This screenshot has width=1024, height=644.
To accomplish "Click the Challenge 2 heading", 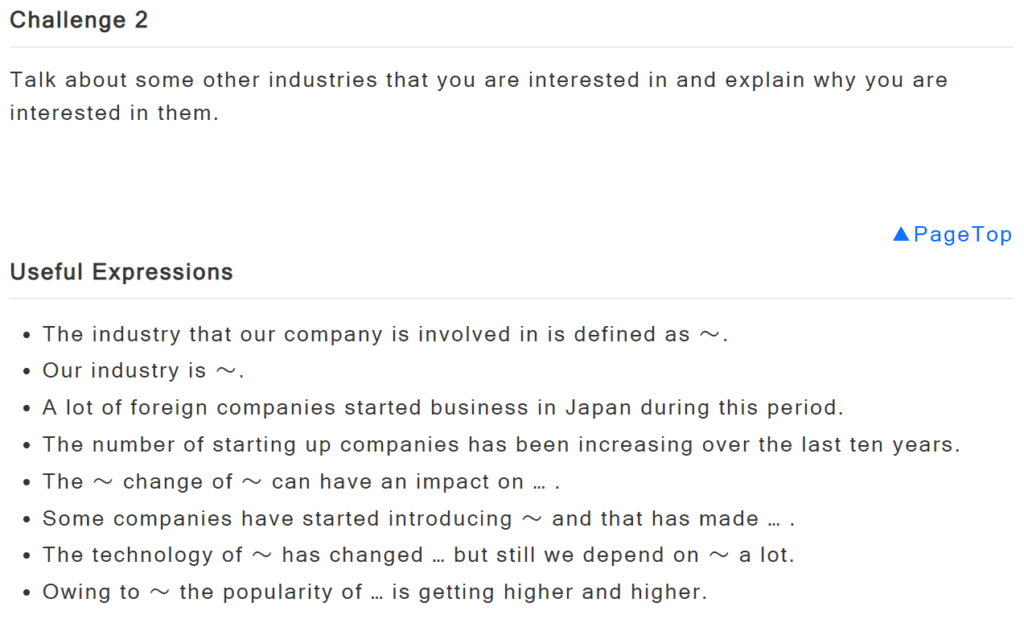I will coord(79,20).
